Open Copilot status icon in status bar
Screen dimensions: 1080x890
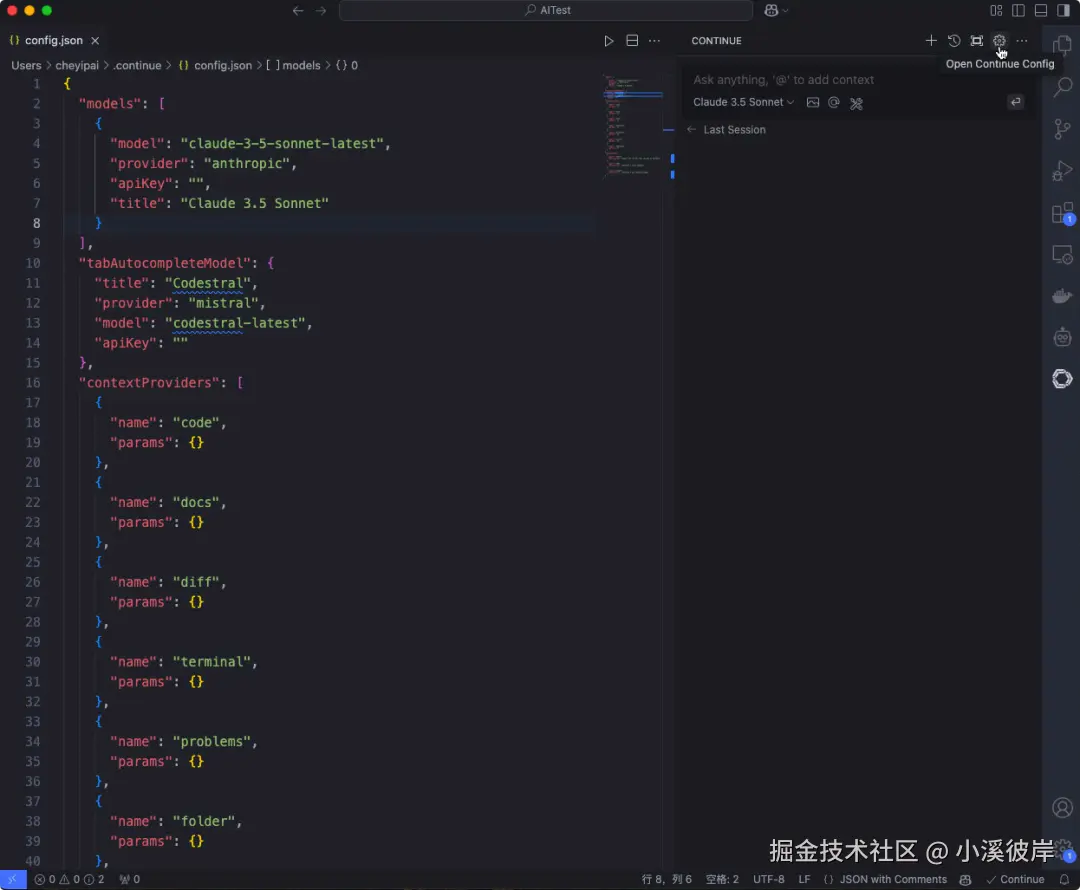coord(966,880)
